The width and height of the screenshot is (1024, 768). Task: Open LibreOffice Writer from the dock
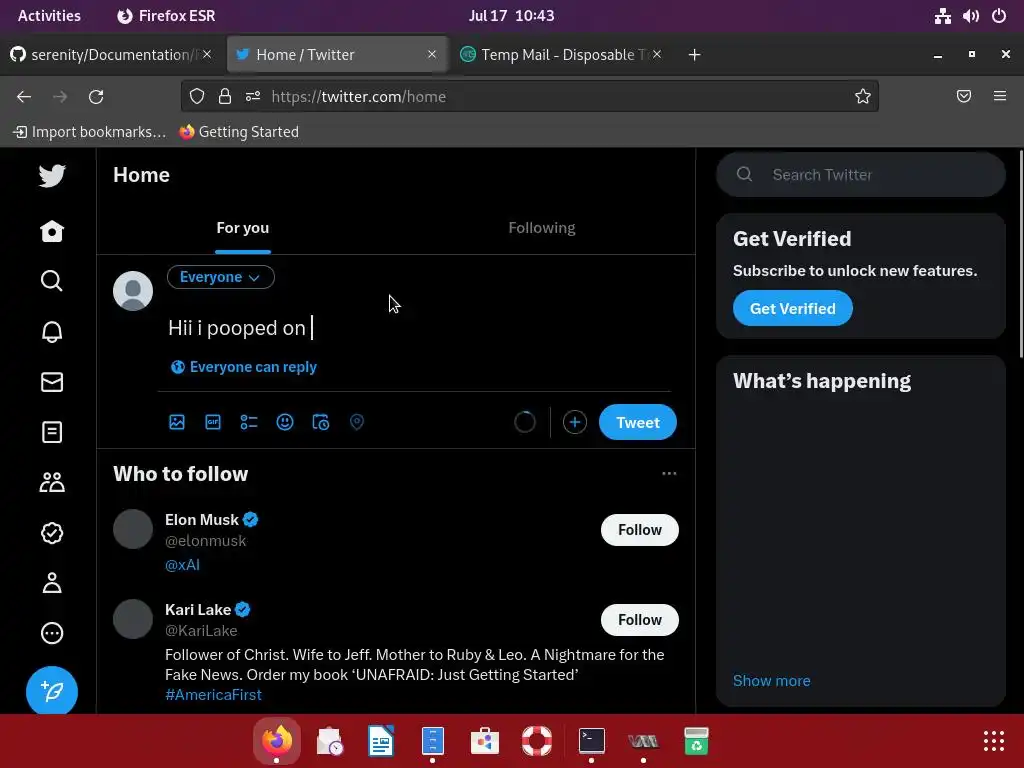(381, 741)
